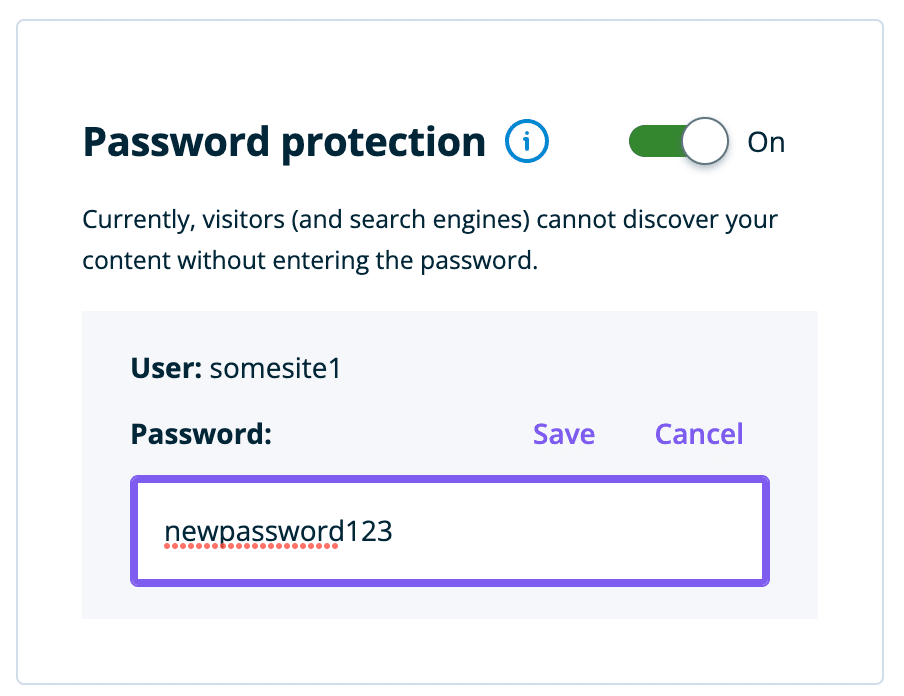
Task: Click 'content without entering the password' line
Action: 310,261
